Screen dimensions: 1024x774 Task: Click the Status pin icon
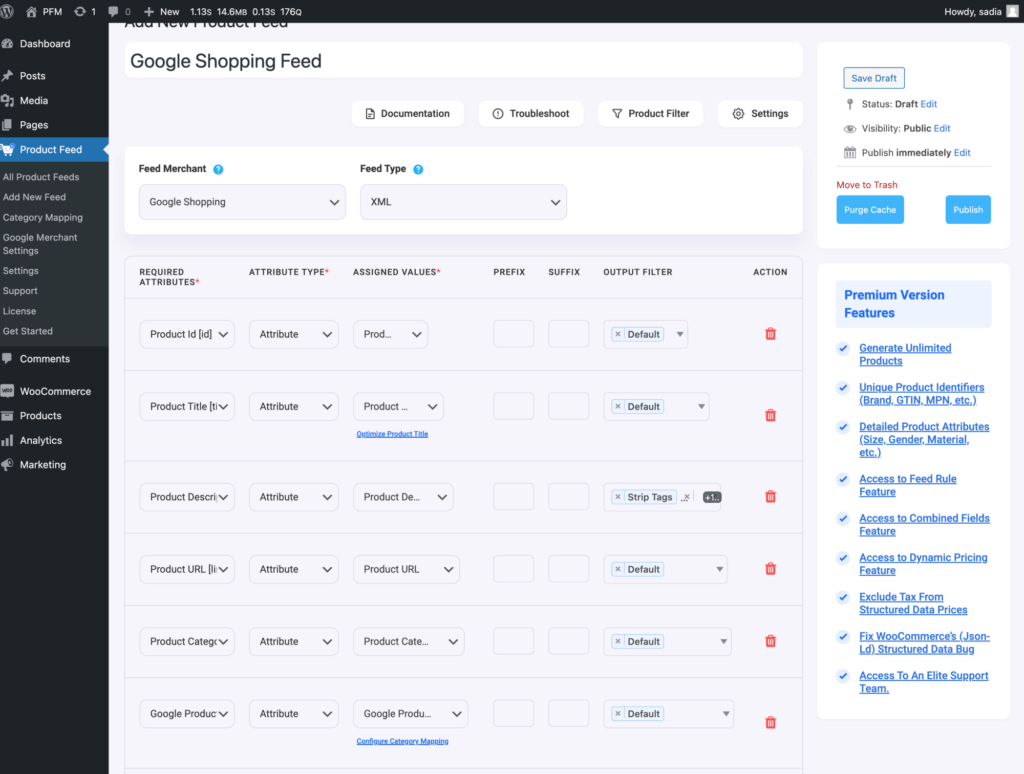click(850, 104)
